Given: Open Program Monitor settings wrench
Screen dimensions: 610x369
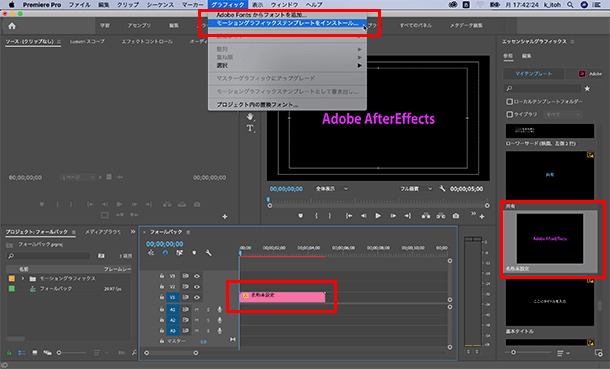Looking at the screenshot, I should click(442, 189).
